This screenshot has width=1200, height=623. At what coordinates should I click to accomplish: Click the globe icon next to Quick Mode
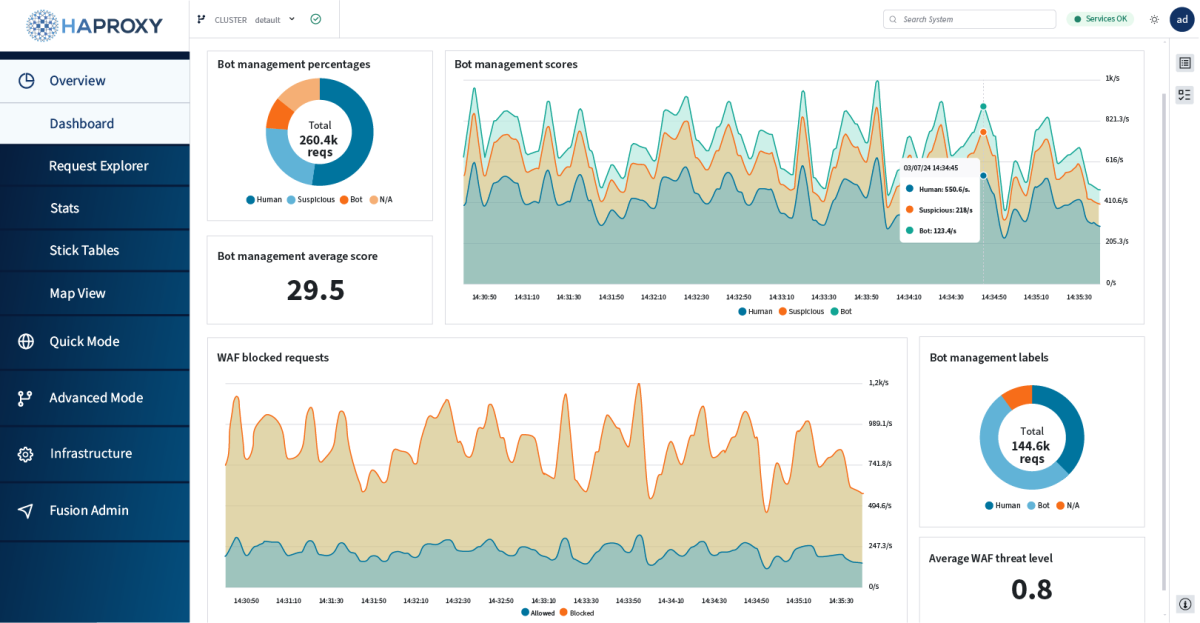click(24, 341)
